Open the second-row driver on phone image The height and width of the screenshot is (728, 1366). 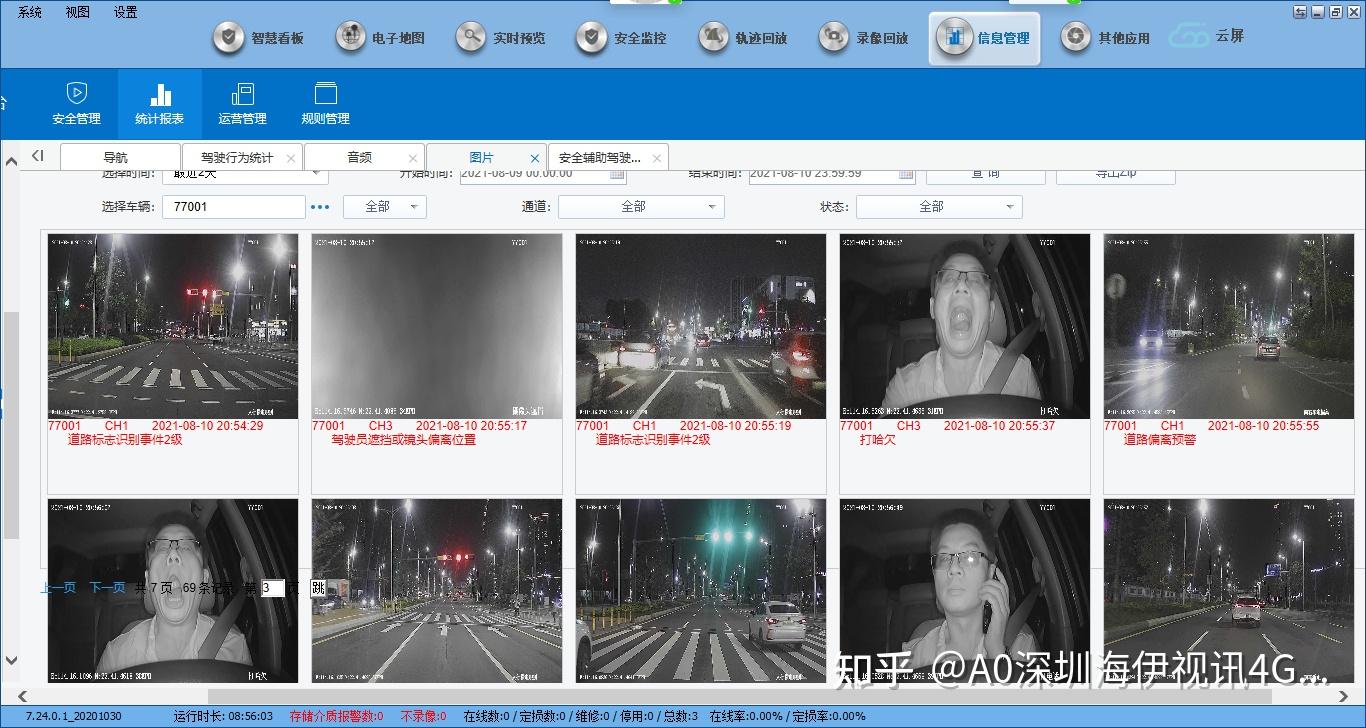(965, 591)
